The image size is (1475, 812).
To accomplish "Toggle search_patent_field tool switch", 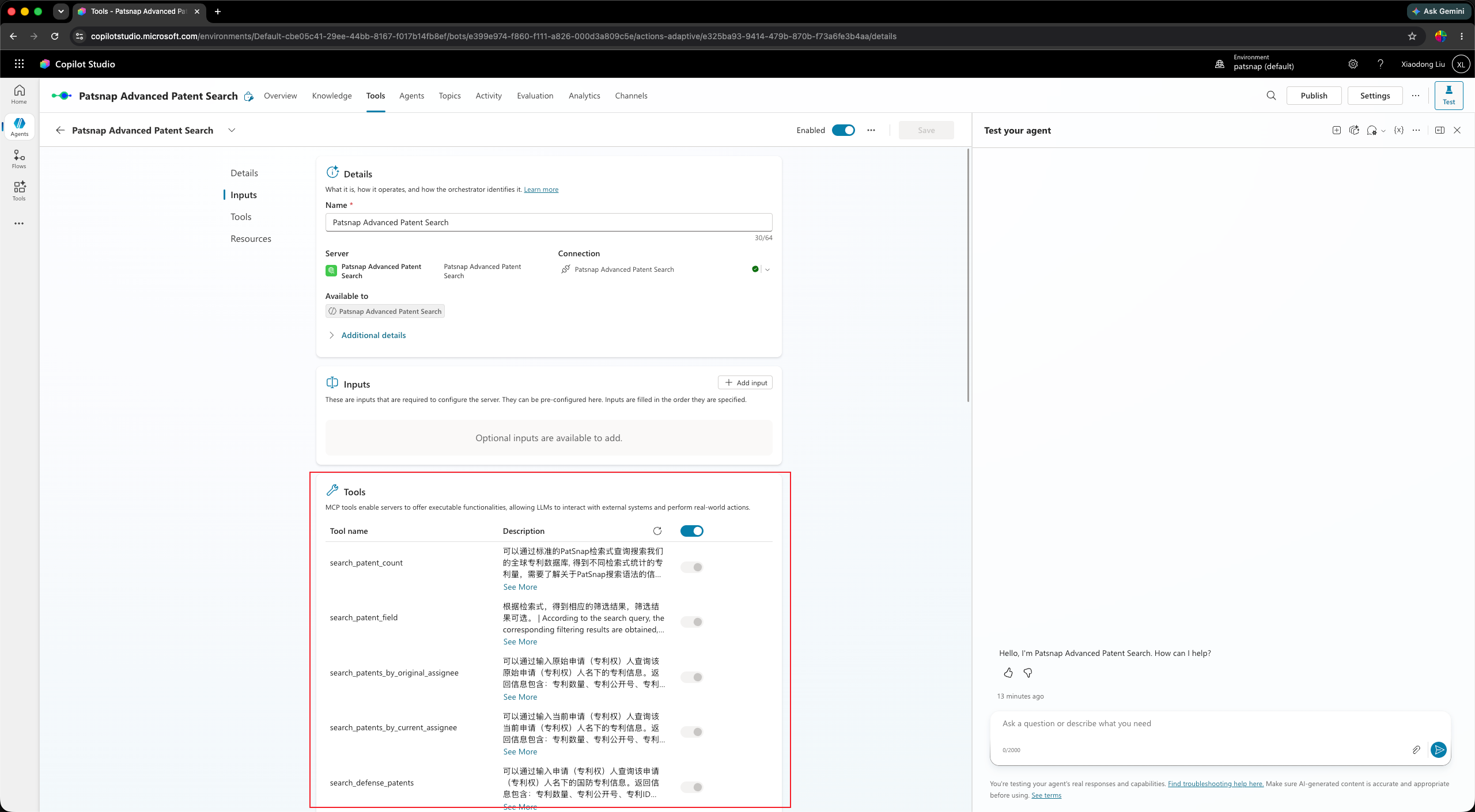I will [691, 622].
